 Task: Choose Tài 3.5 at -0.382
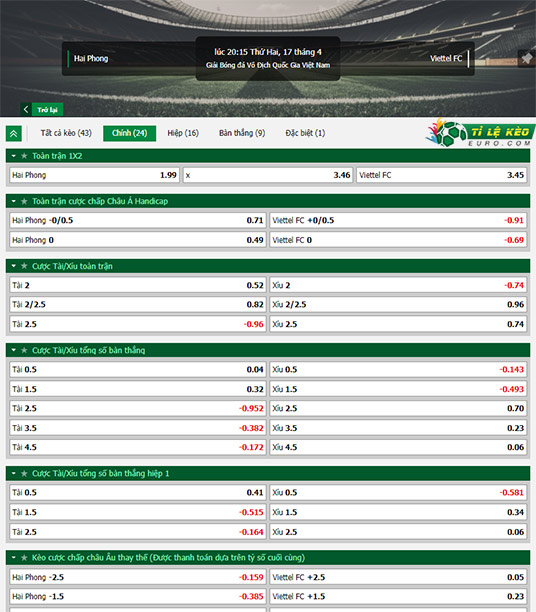(x=138, y=428)
